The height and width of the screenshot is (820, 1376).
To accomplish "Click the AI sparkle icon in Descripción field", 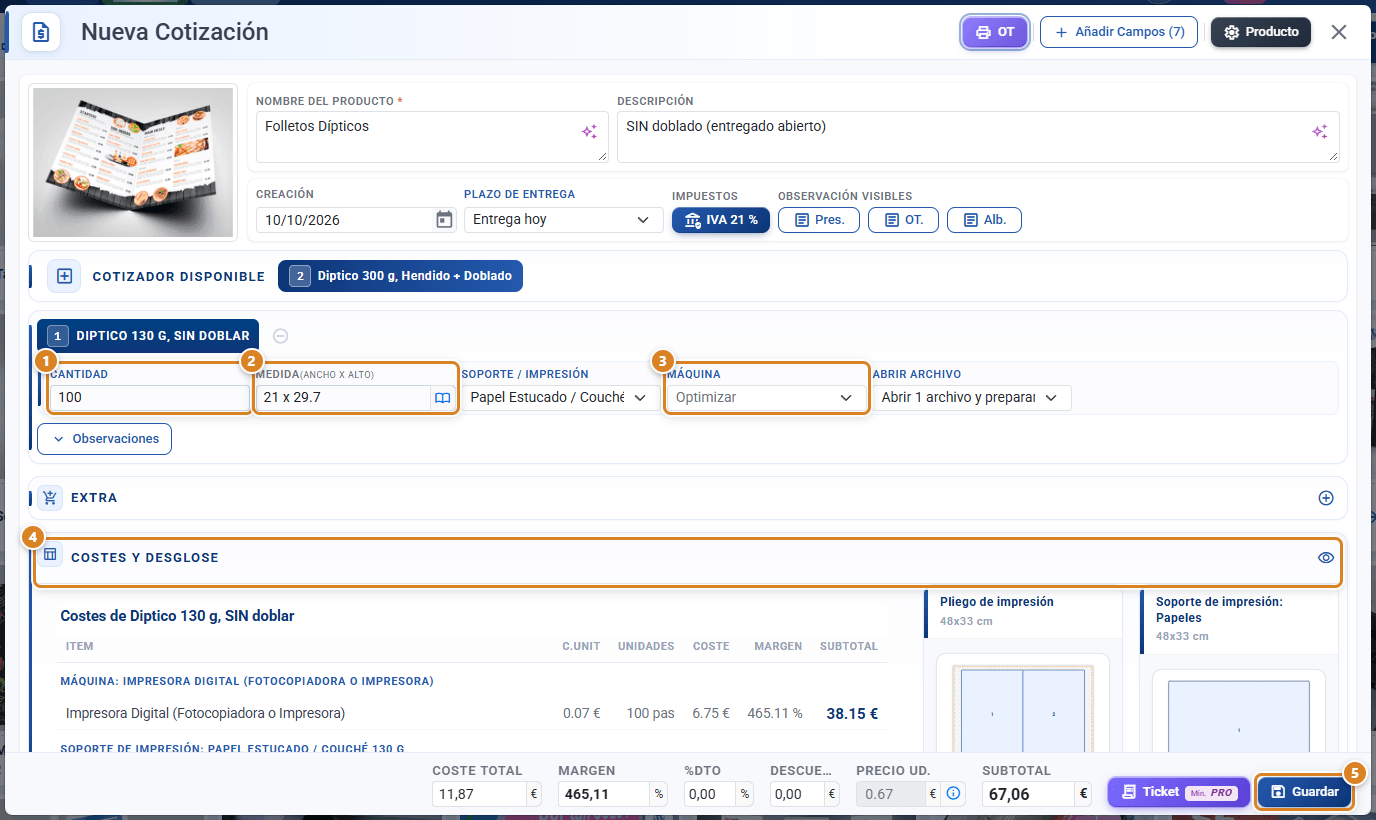I will [x=1320, y=132].
